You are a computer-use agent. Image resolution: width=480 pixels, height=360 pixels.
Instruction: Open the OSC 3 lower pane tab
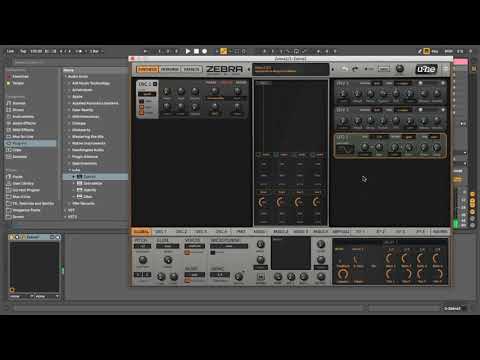(x=201, y=231)
